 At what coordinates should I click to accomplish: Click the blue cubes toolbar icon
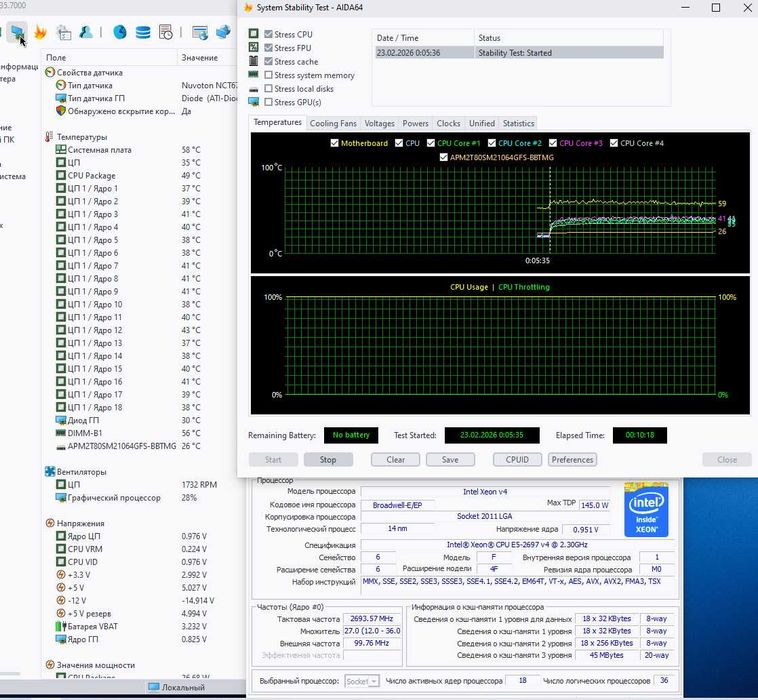(223, 32)
